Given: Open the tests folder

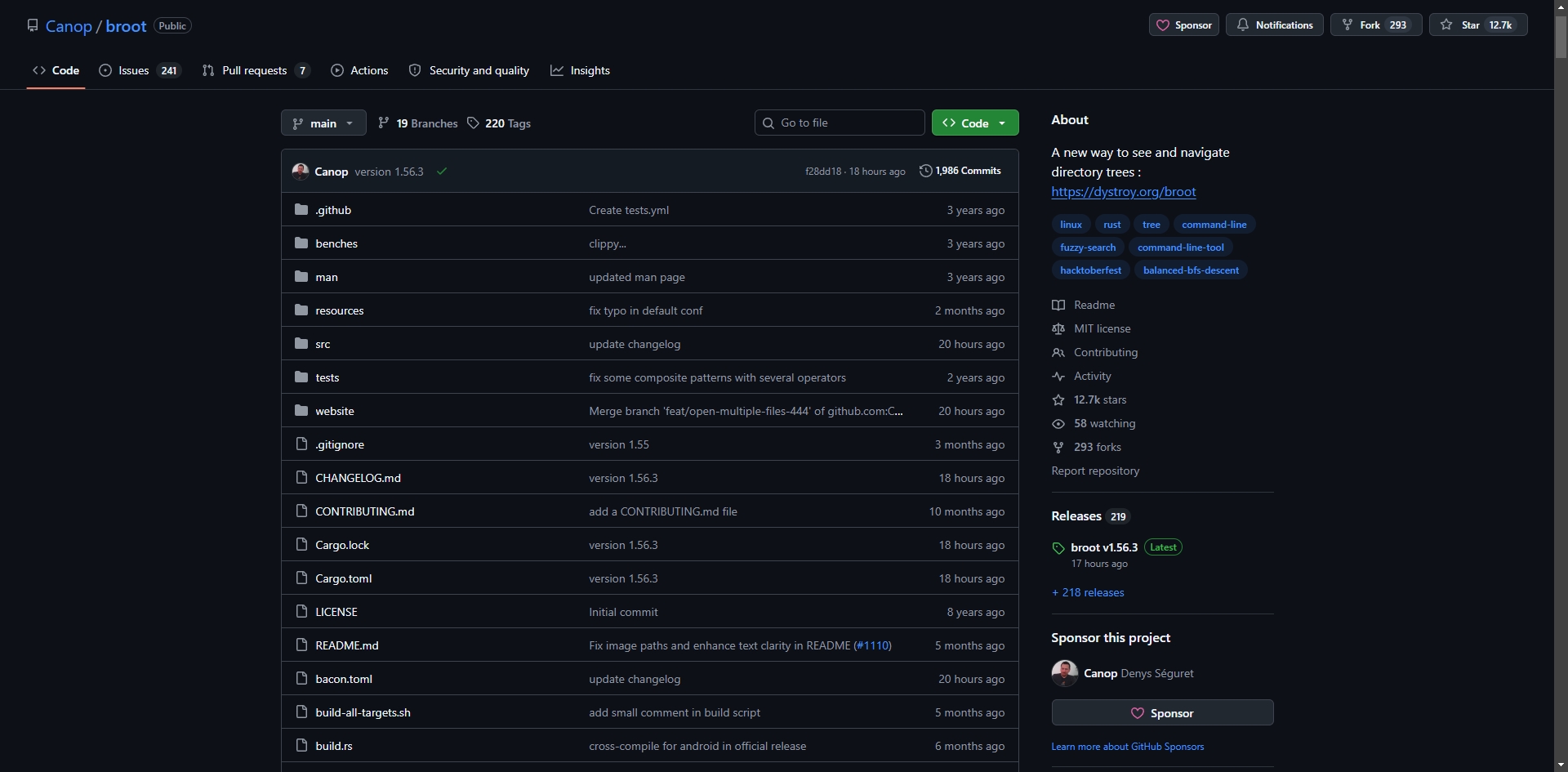Looking at the screenshot, I should tap(327, 377).
